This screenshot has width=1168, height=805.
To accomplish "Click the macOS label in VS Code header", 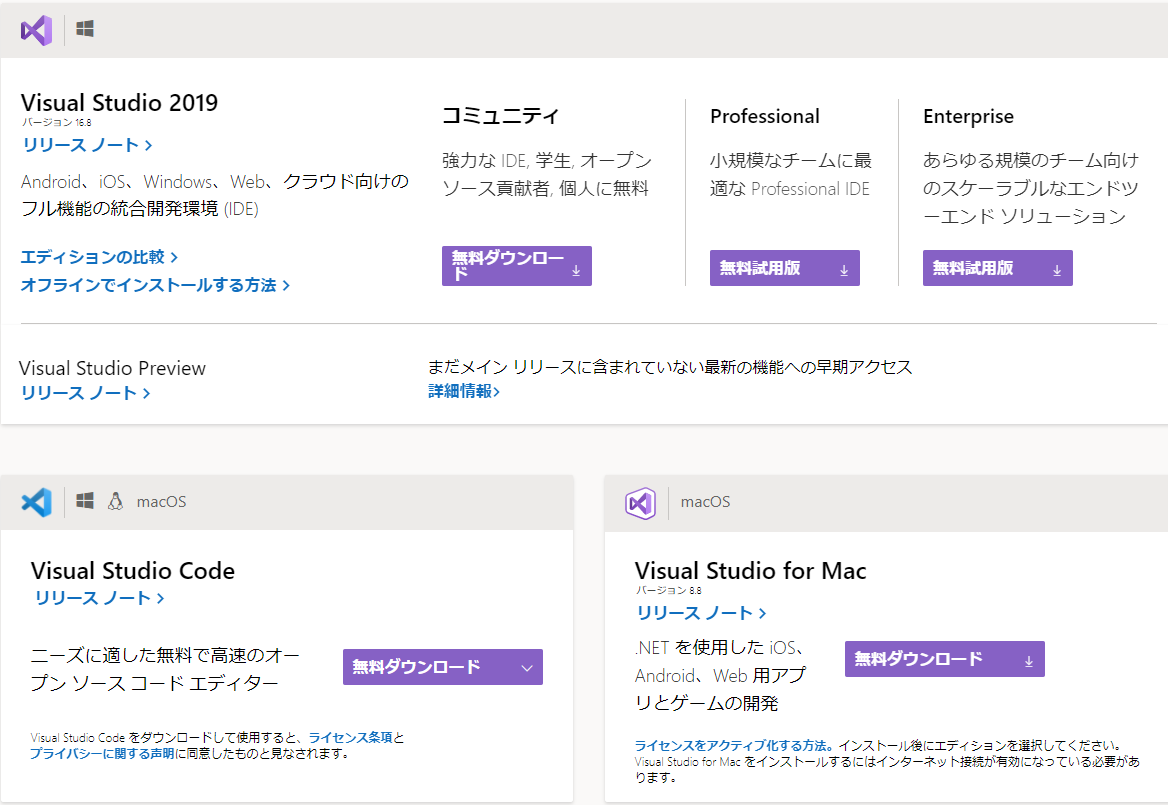I will point(162,502).
